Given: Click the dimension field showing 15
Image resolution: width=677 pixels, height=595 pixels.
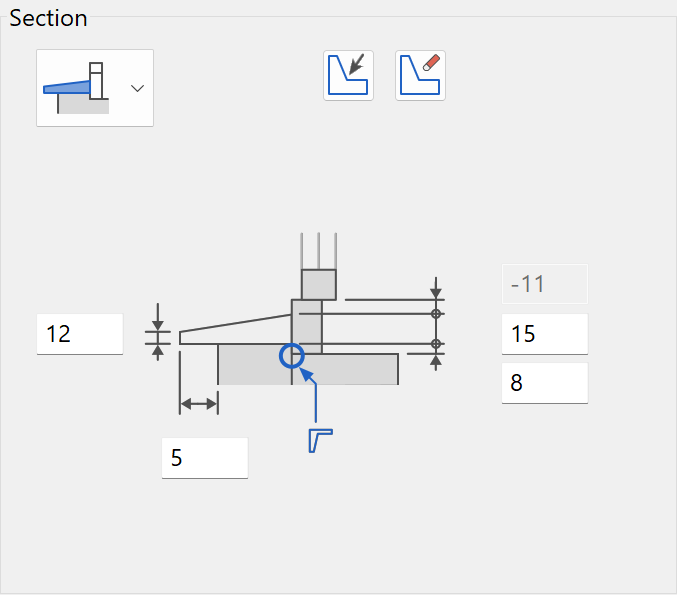Looking at the screenshot, I should (x=544, y=334).
